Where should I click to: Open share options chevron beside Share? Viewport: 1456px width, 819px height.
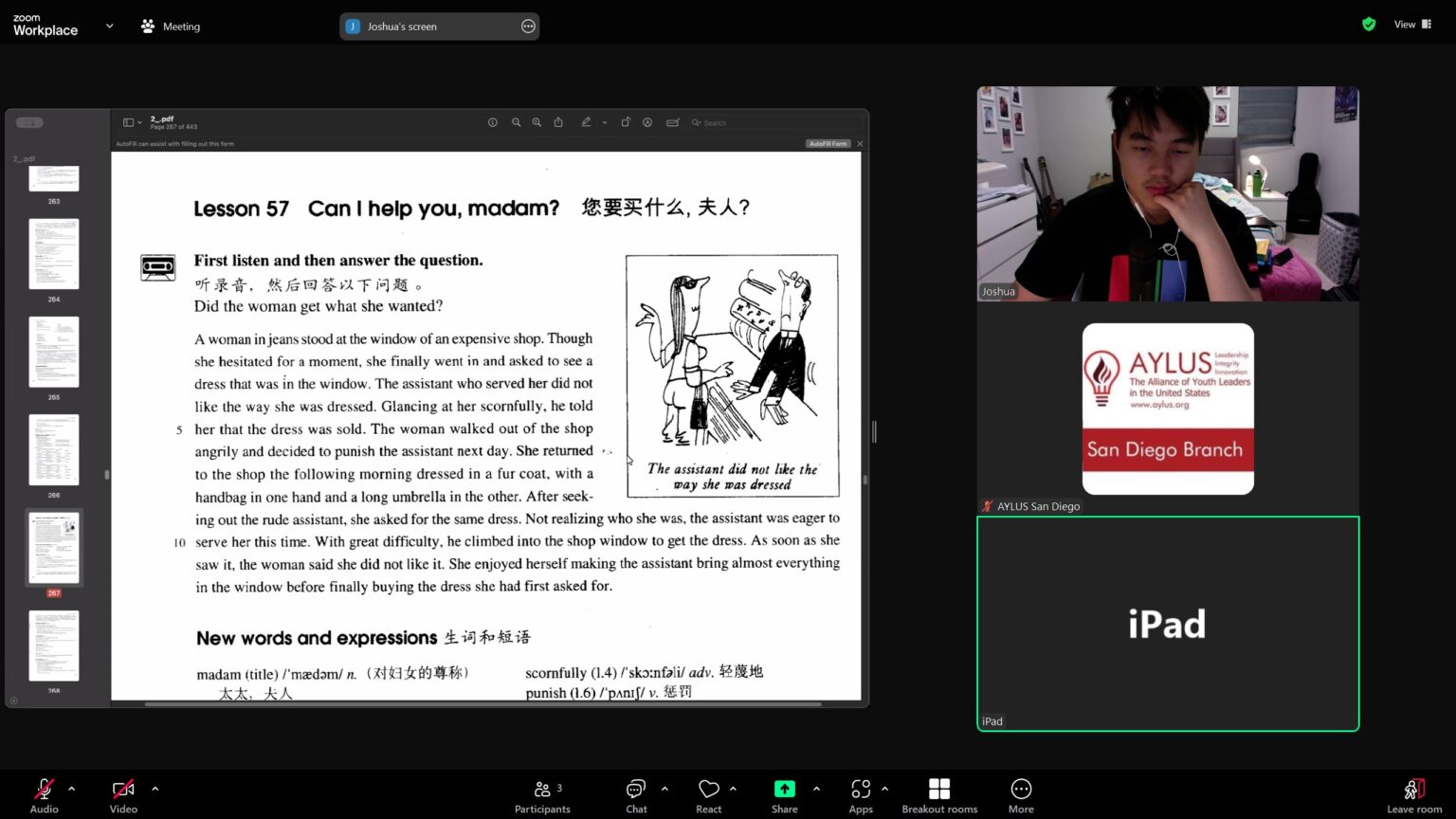click(816, 788)
